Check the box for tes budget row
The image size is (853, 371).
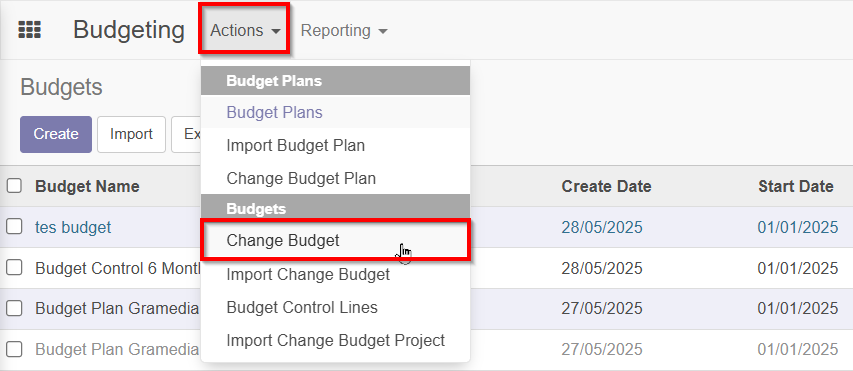pyautogui.click(x=14, y=226)
